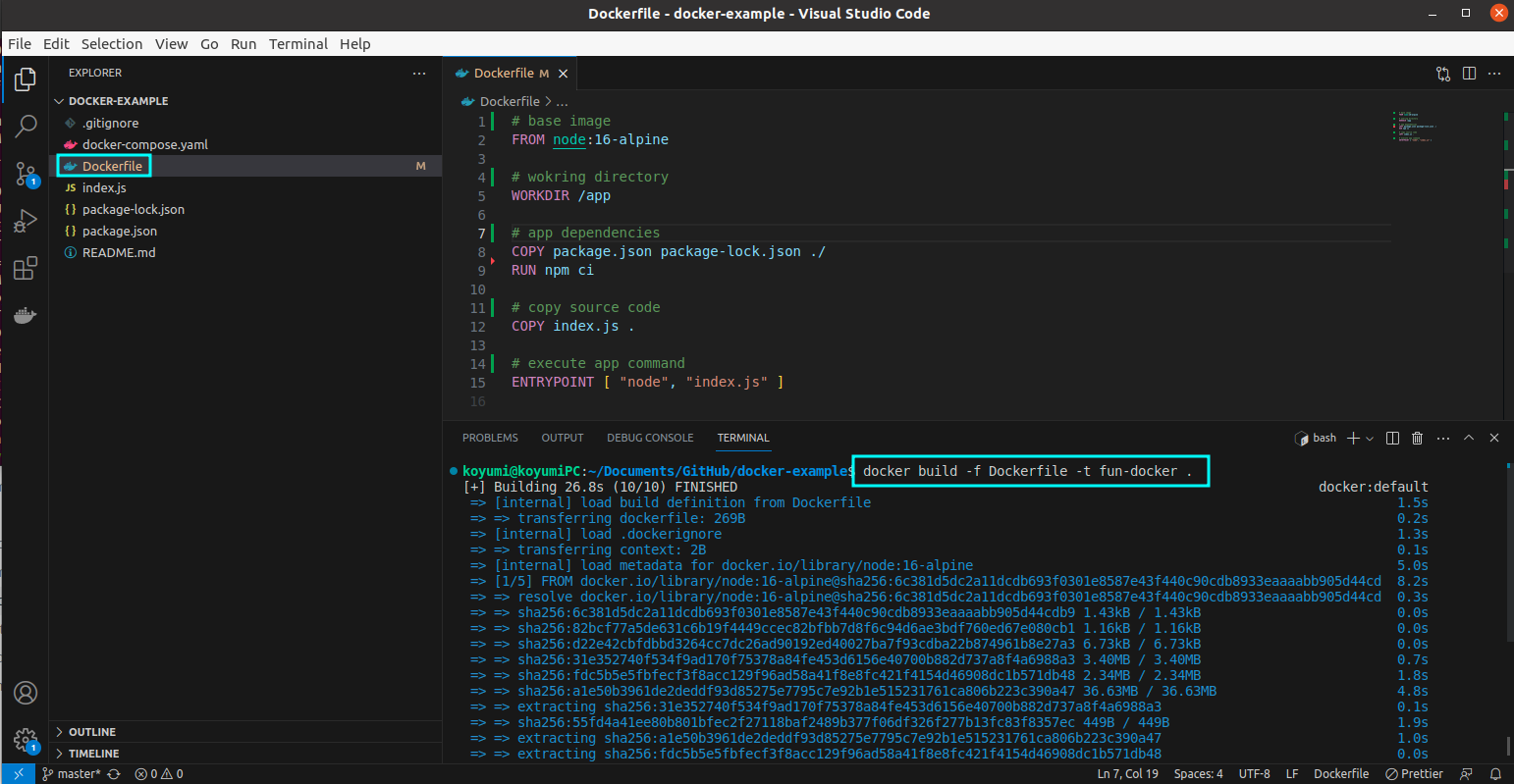This screenshot has height=784, width=1514.
Task: Close the Dockerfile editor tab
Action: click(x=563, y=74)
